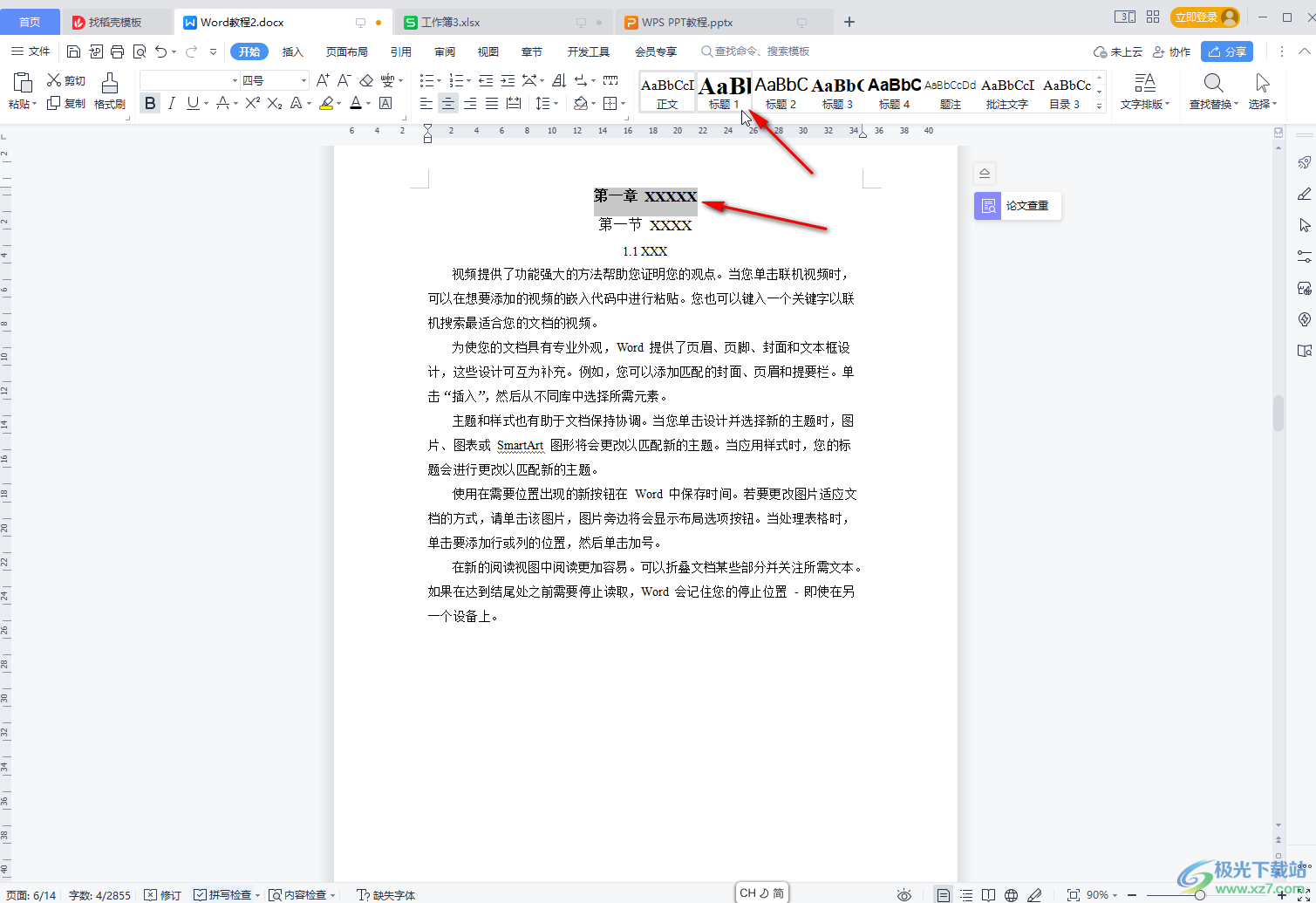Open the rocket icon in right sidebar
The height and width of the screenshot is (903, 1316).
click(1305, 162)
